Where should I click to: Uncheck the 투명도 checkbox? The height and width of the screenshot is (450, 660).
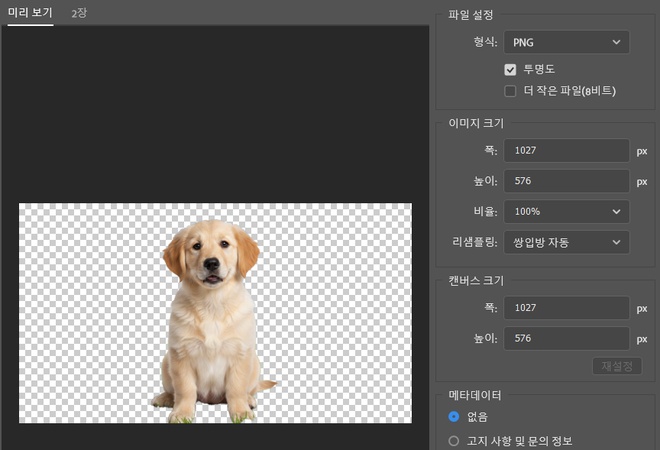pos(511,70)
